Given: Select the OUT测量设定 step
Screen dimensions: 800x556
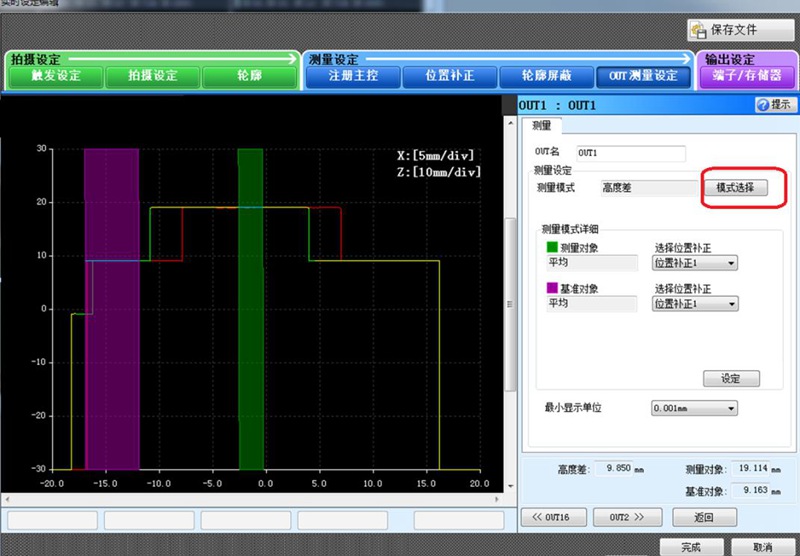Looking at the screenshot, I should [x=643, y=76].
